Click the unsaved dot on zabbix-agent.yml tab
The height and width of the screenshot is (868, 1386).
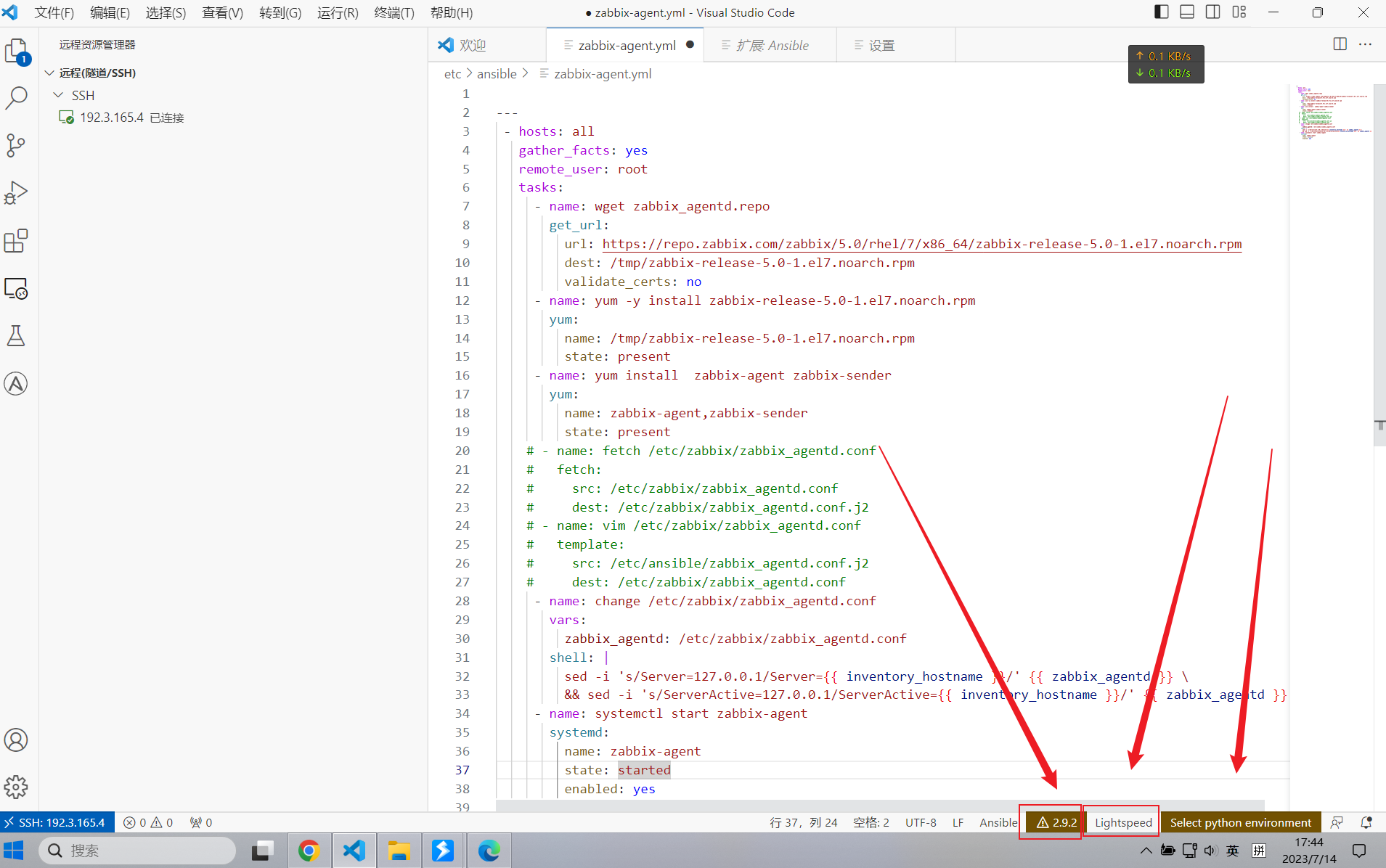690,44
